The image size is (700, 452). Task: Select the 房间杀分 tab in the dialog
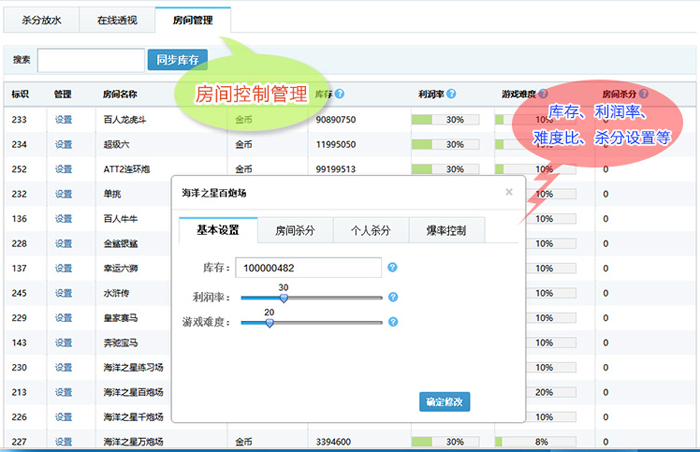pyautogui.click(x=295, y=231)
